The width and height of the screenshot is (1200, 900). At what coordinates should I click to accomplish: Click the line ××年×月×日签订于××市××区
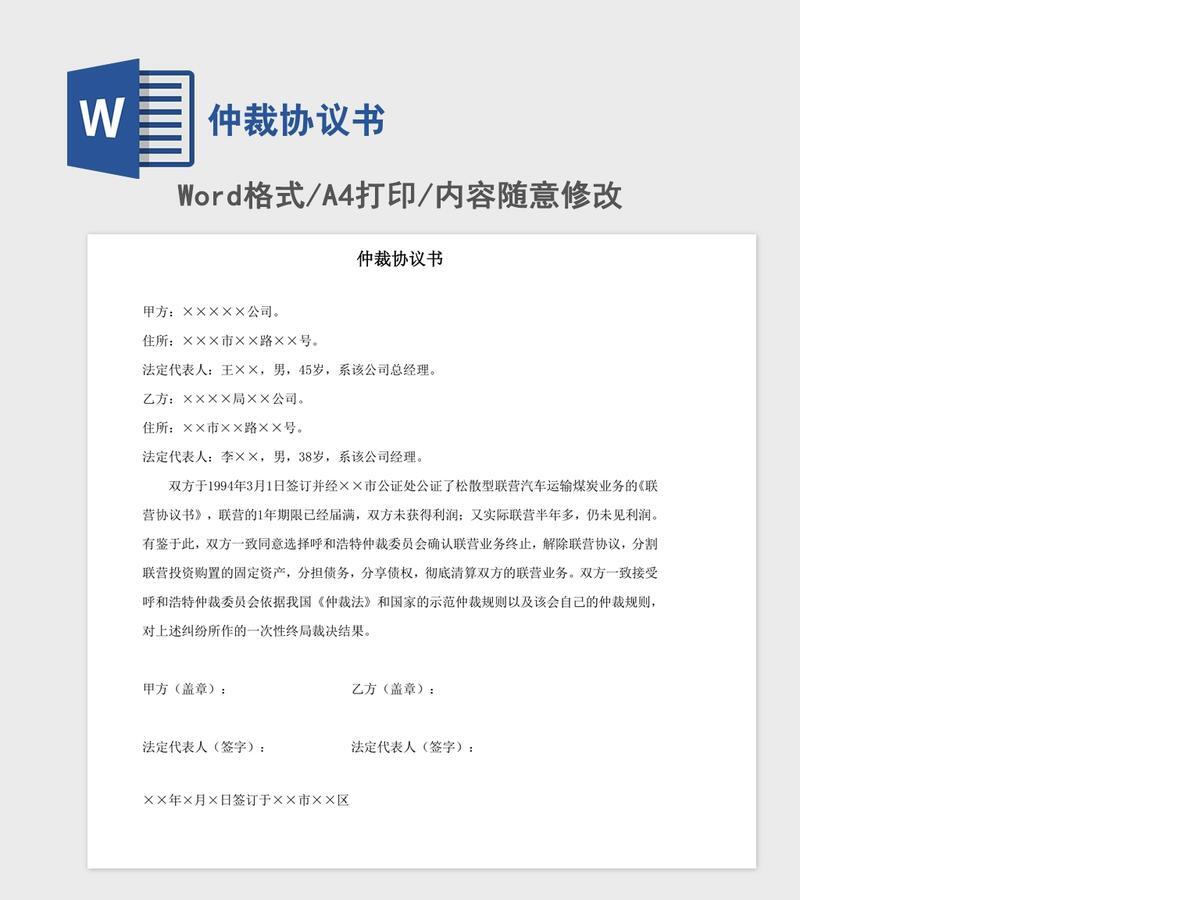tap(246, 800)
